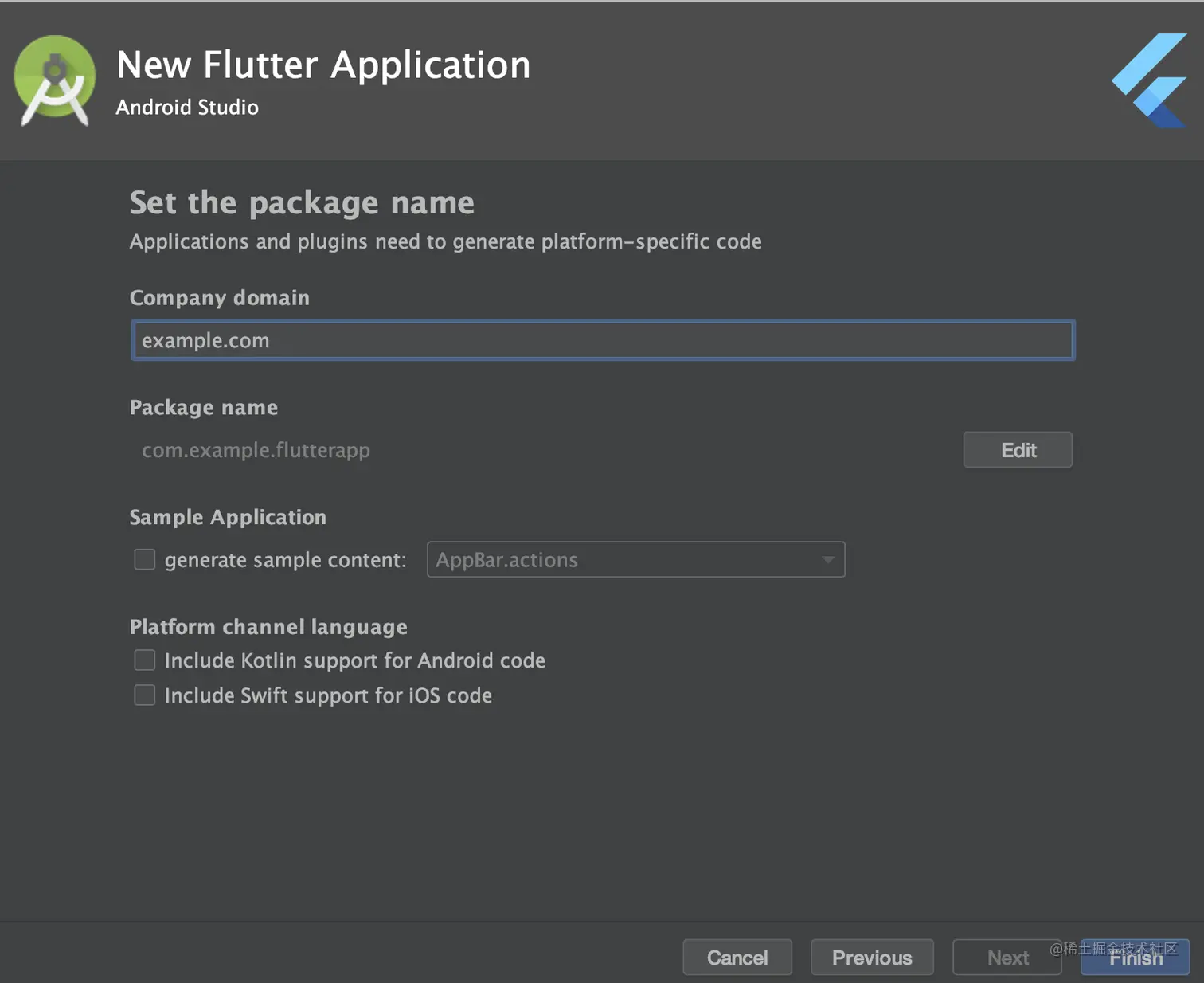Click the "Set the package name" heading

click(x=302, y=203)
